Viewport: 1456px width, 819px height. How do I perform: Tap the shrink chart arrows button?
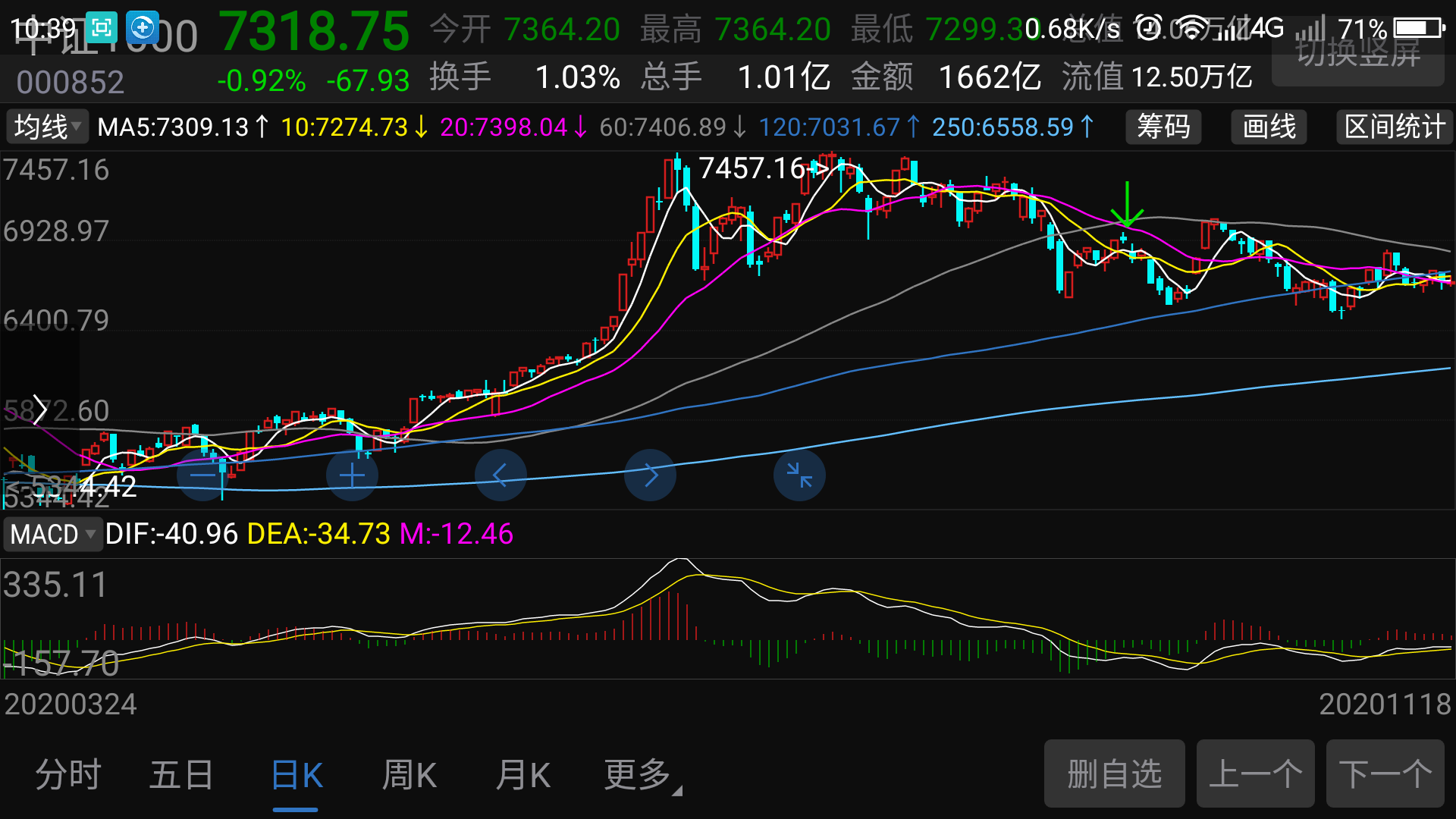pyautogui.click(x=799, y=475)
